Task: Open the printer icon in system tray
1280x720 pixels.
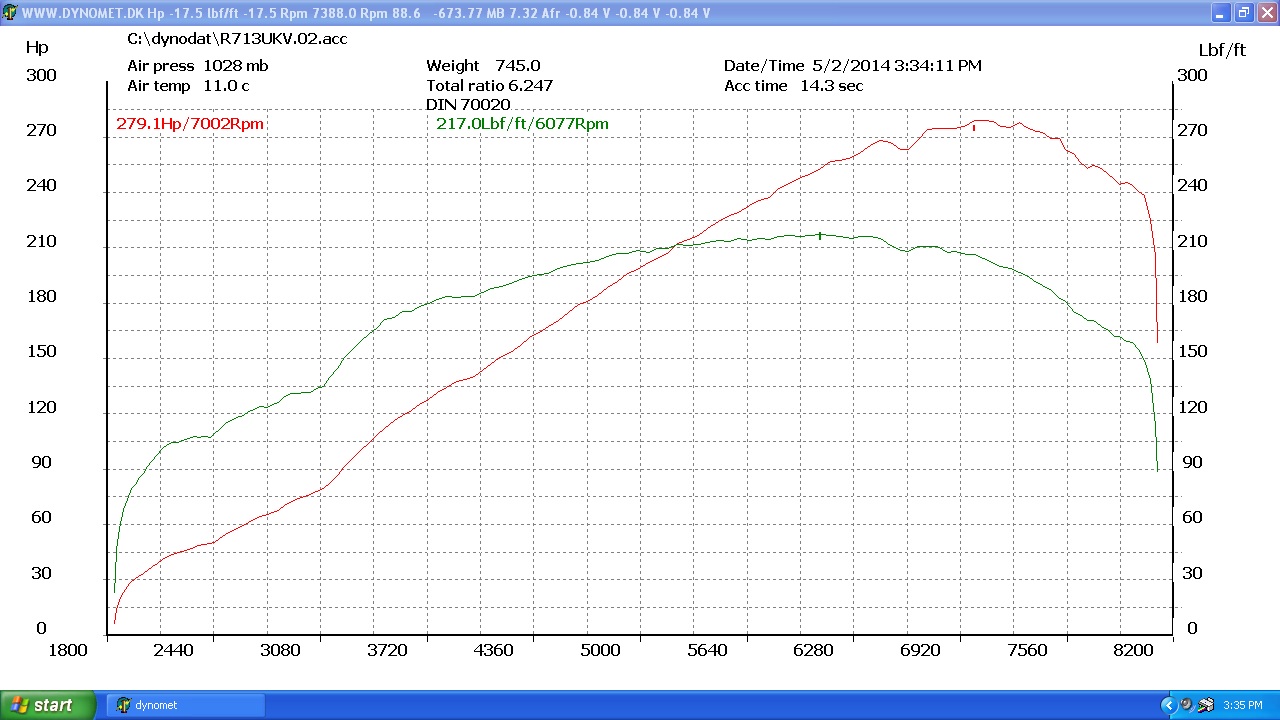Action: (x=1206, y=705)
